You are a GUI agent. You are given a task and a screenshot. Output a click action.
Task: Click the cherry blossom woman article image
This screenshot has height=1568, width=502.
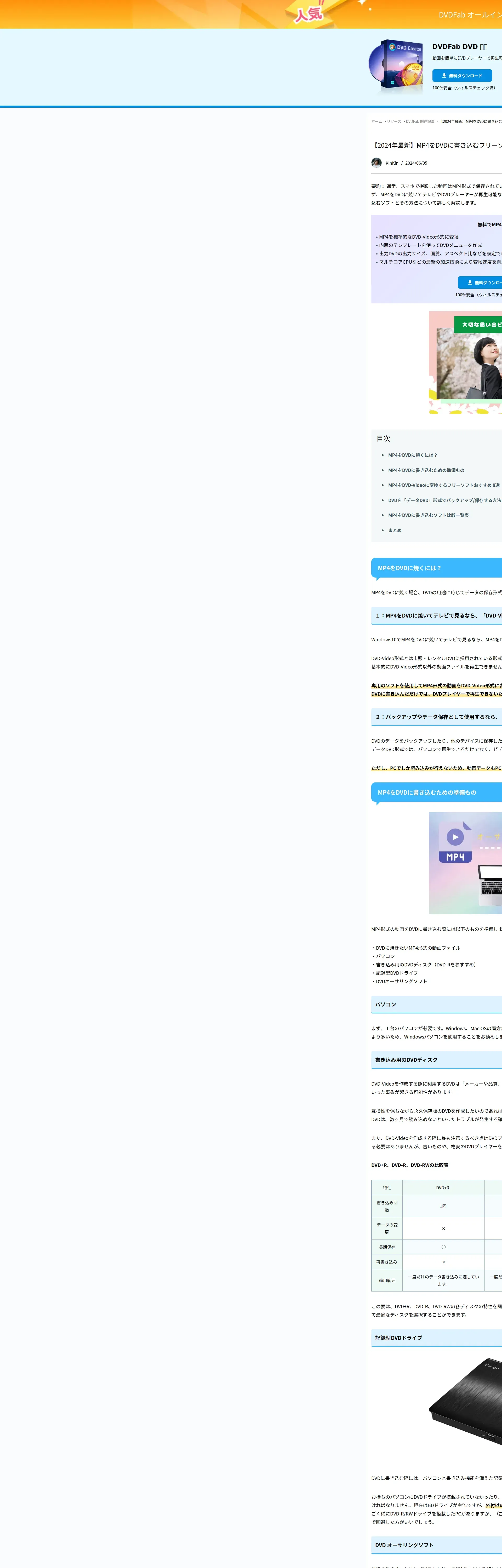[465, 362]
